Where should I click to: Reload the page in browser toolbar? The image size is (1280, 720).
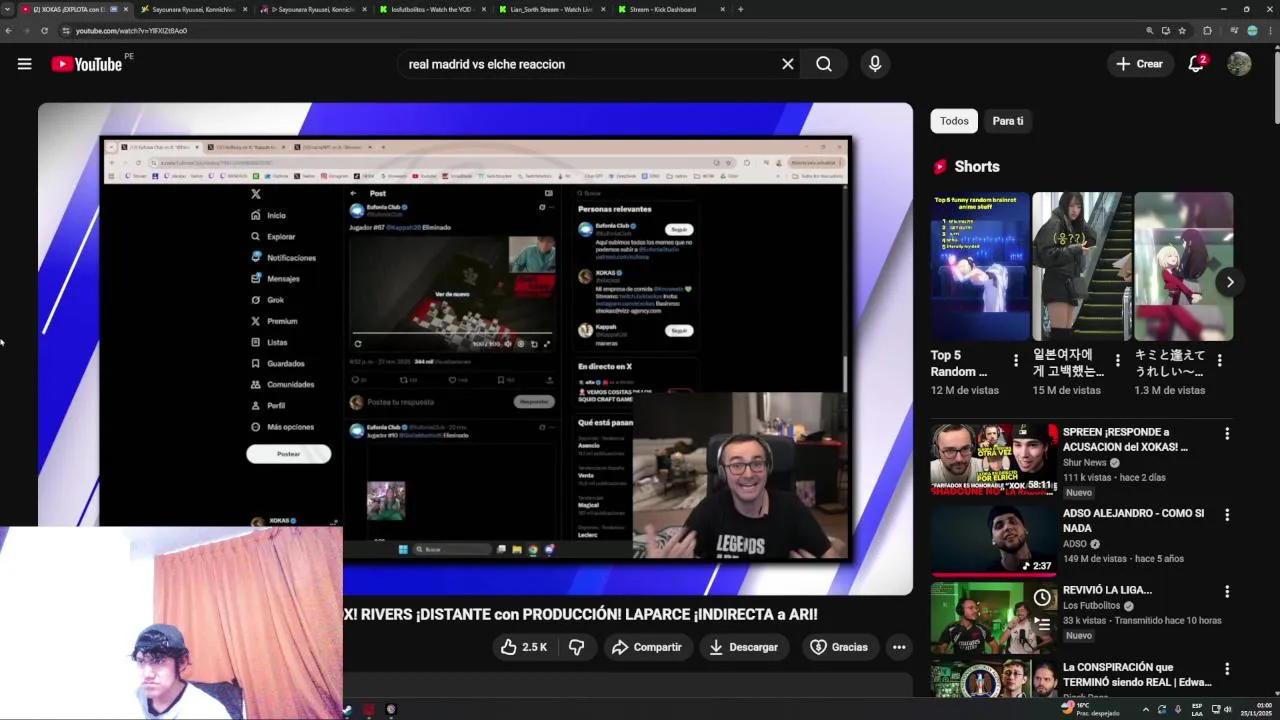click(x=44, y=31)
